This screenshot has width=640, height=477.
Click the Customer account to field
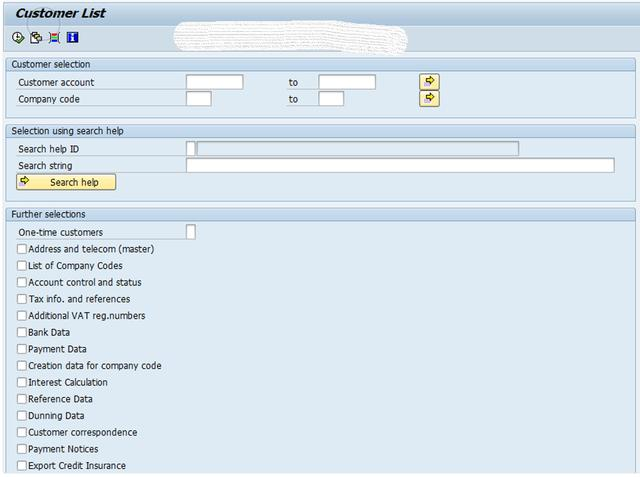(x=347, y=82)
